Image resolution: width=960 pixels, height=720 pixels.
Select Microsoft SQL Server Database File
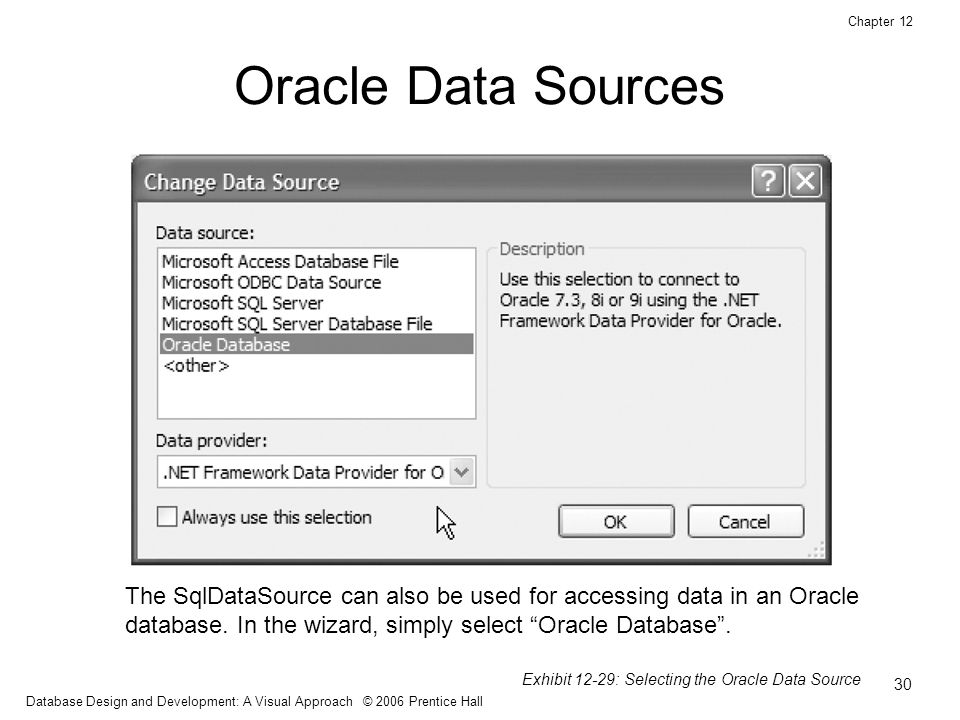coord(297,324)
